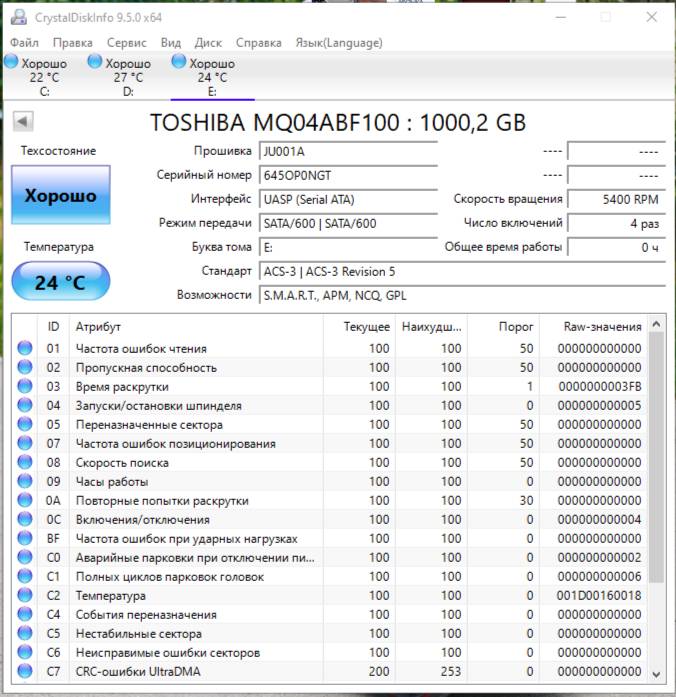The height and width of the screenshot is (697, 676).
Task: Click the CrystalDiskInfo app icon in title bar
Action: pos(17,17)
